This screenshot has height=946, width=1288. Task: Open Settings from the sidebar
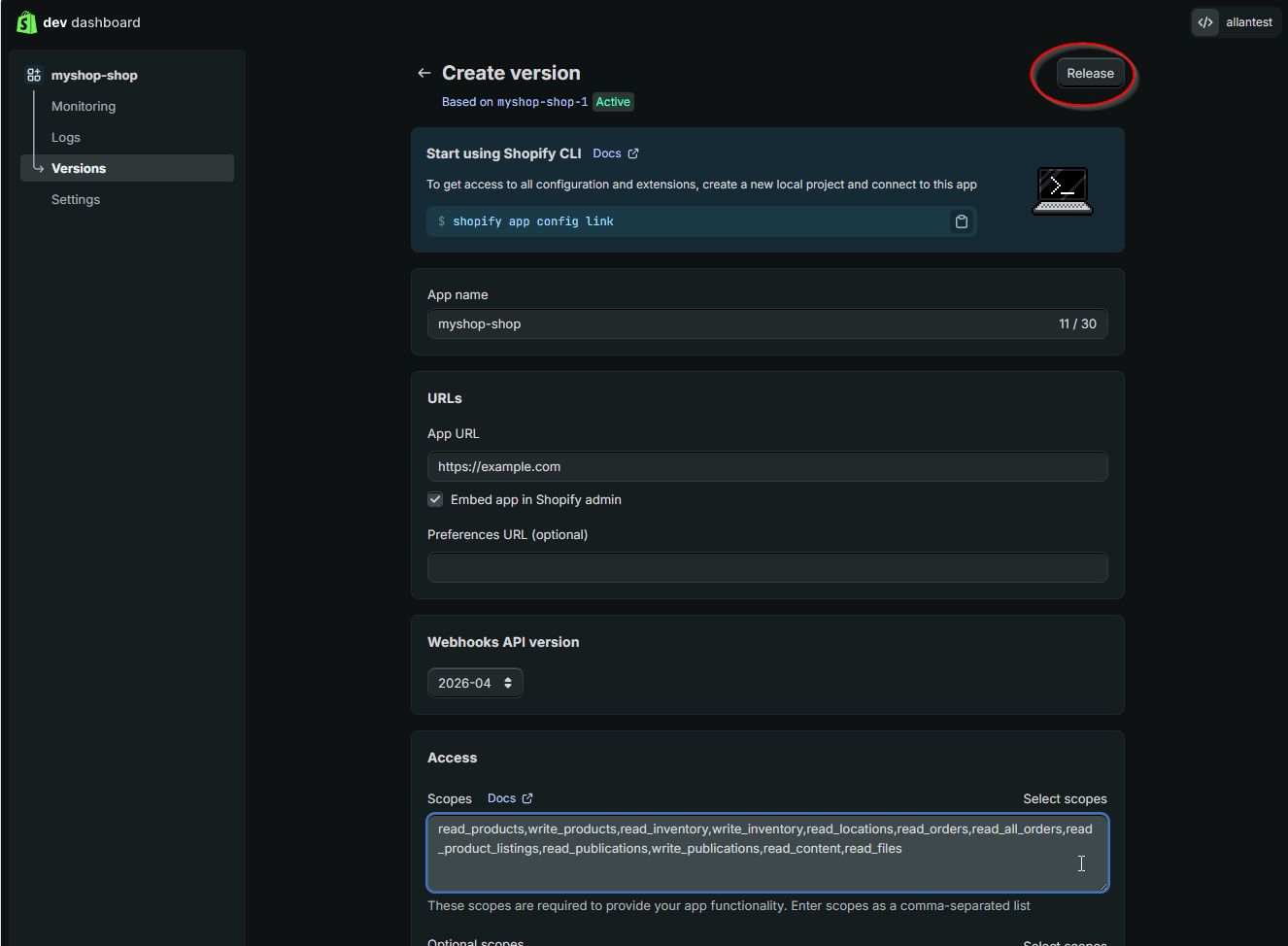[75, 199]
